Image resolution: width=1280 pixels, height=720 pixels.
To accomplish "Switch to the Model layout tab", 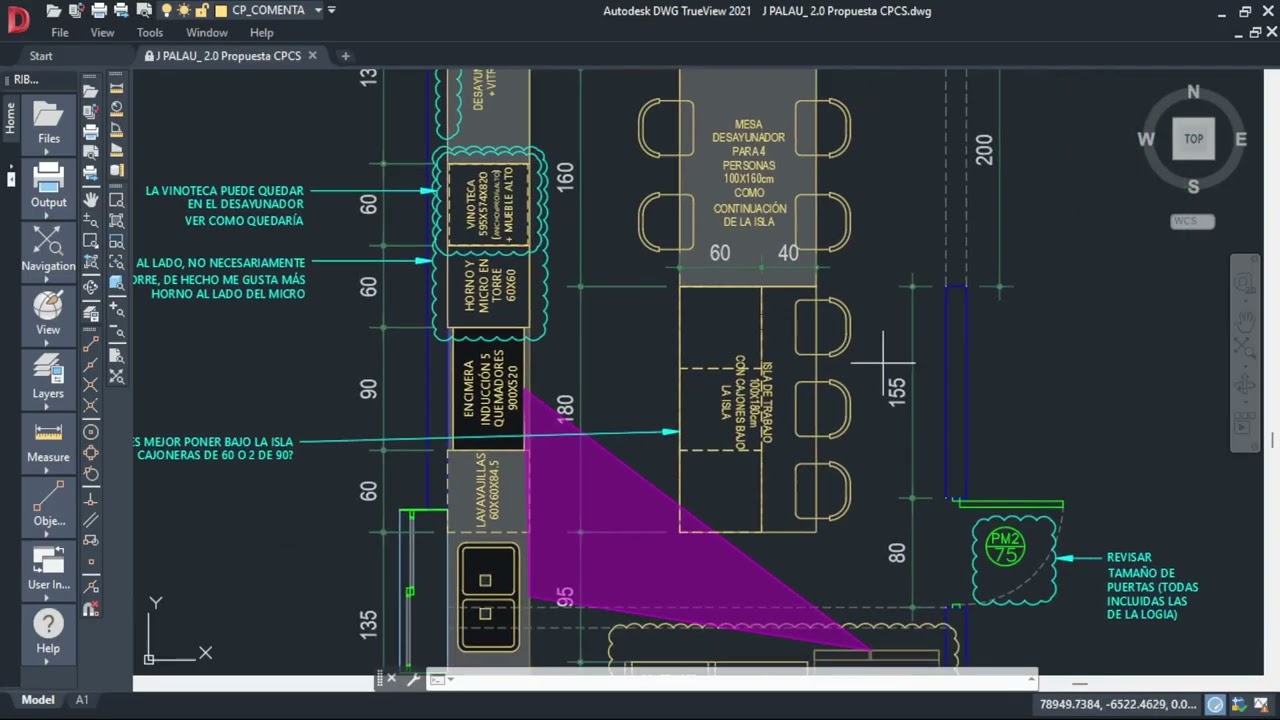I will click(x=38, y=700).
